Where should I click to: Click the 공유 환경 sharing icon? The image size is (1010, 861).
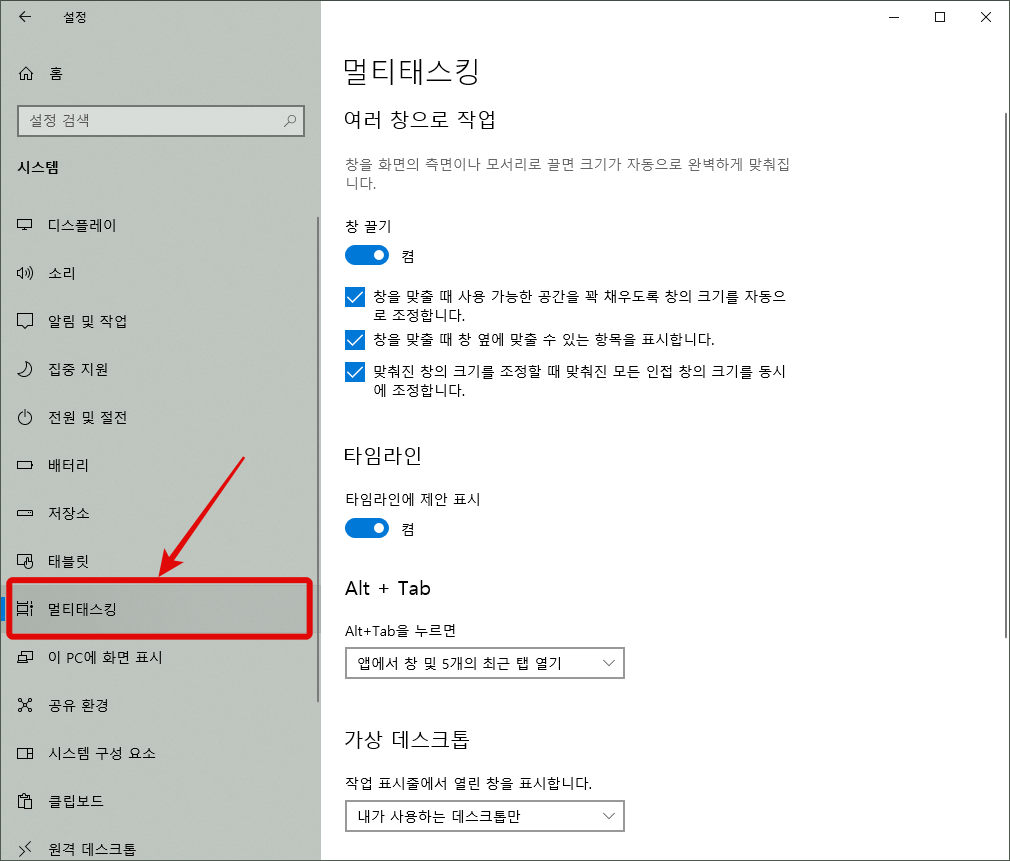tap(25, 705)
